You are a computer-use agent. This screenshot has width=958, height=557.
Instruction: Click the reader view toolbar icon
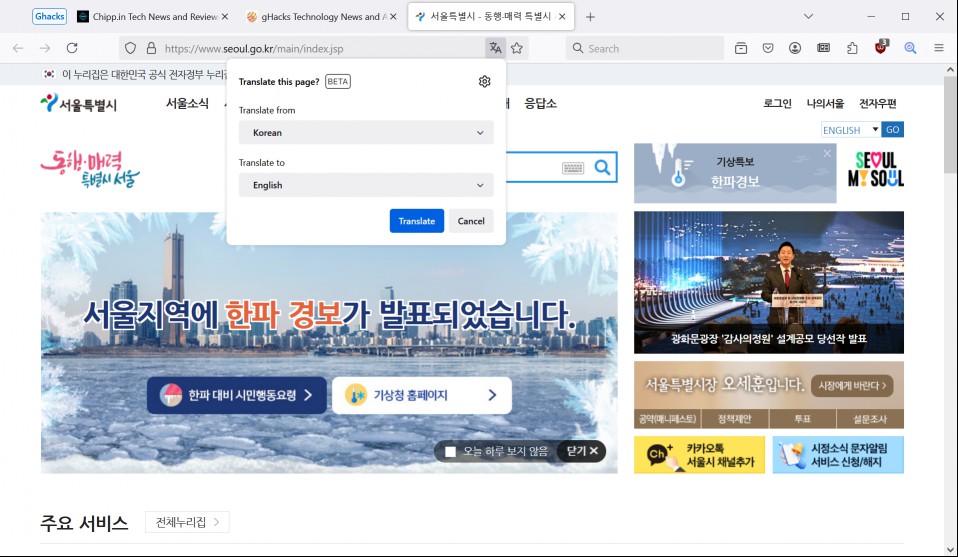point(824,48)
